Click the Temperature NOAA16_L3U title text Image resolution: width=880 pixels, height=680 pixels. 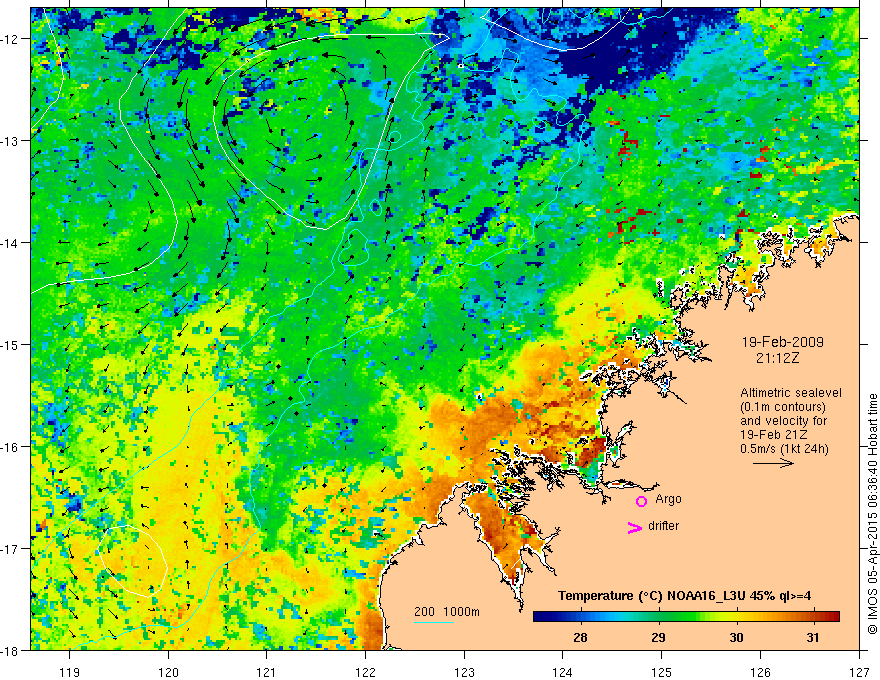pos(684,595)
